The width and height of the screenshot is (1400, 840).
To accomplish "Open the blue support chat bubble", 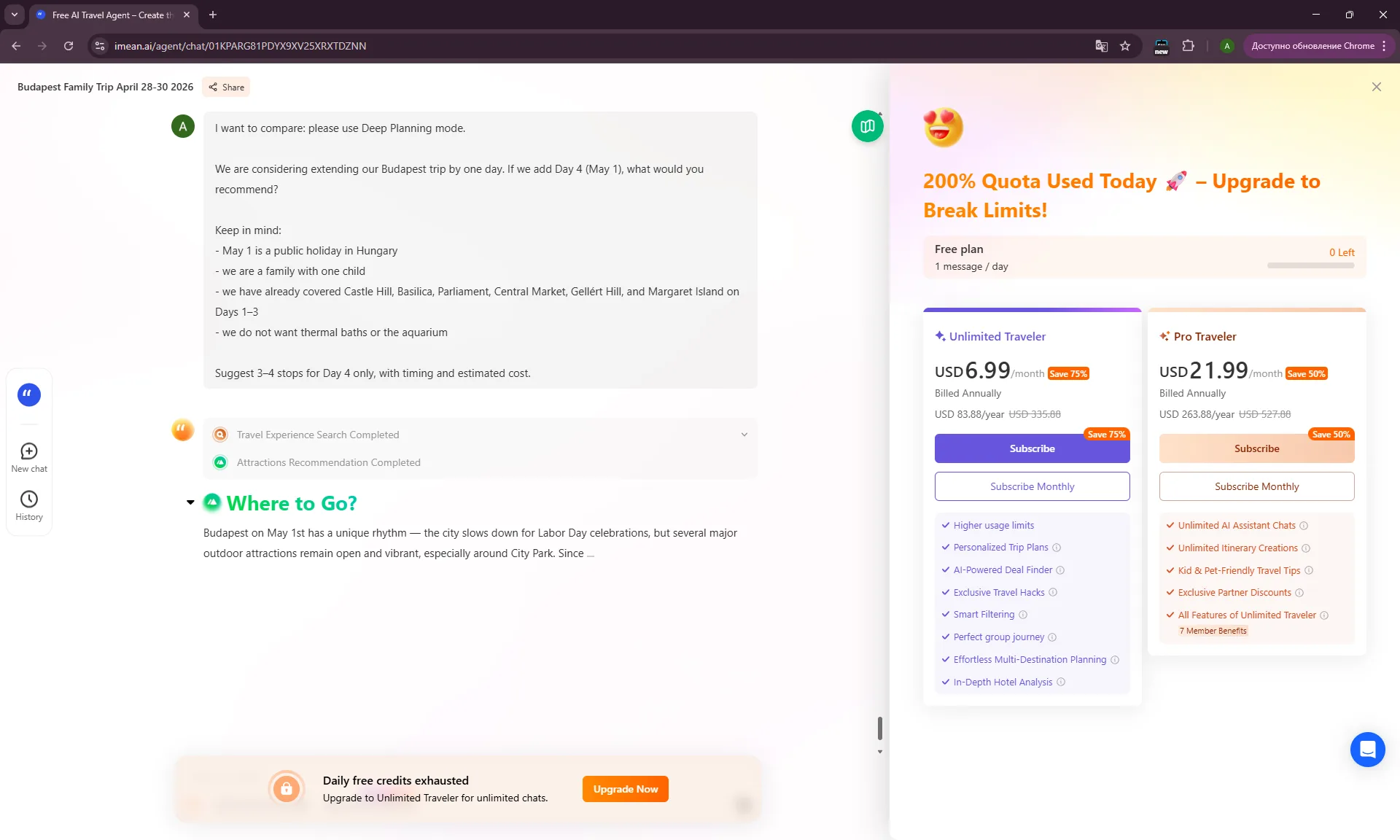I will click(x=1367, y=749).
